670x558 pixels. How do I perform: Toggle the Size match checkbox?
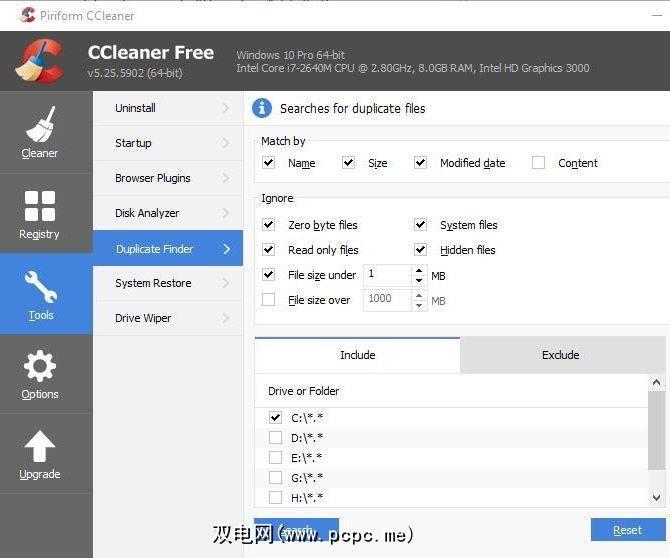[x=348, y=162]
